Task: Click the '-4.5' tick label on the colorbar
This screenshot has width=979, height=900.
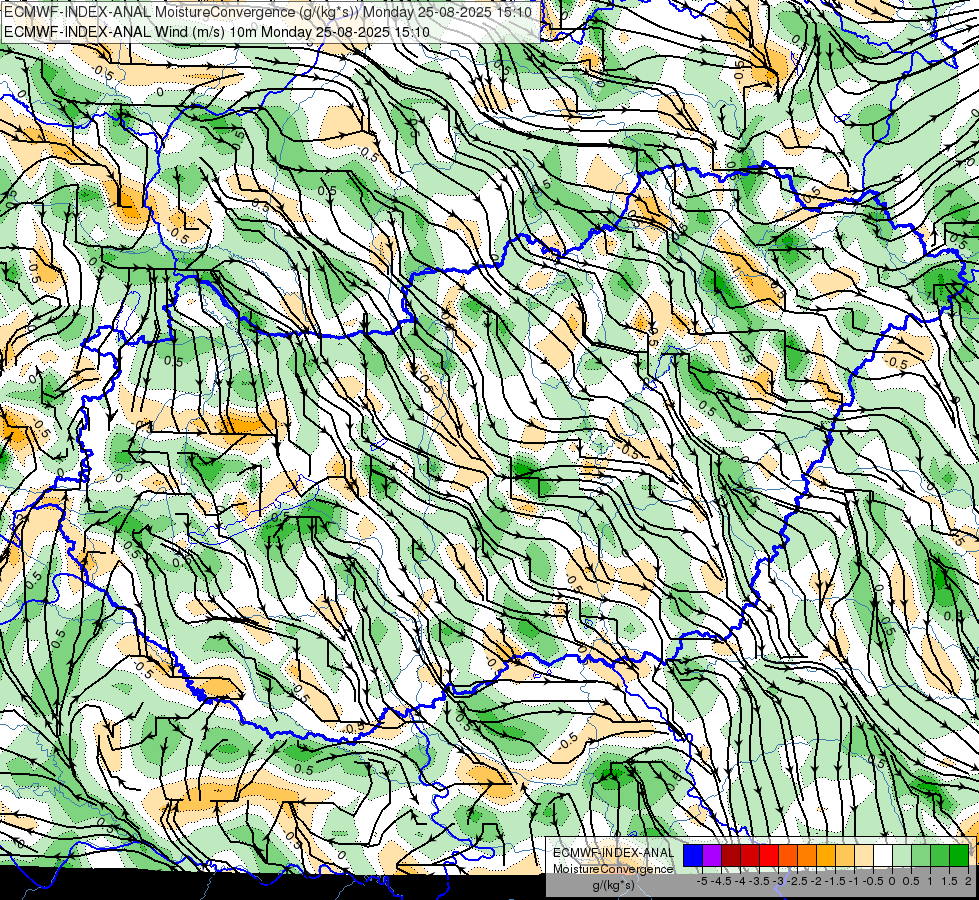Action: click(x=721, y=881)
